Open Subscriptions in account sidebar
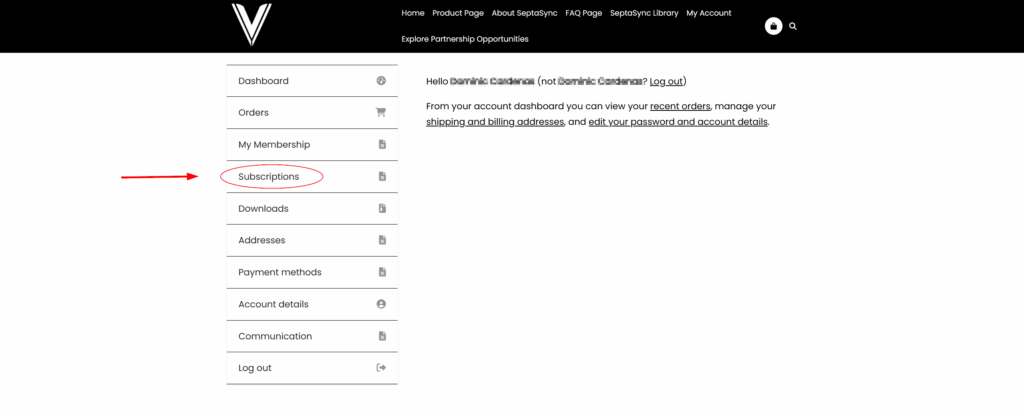 point(268,177)
